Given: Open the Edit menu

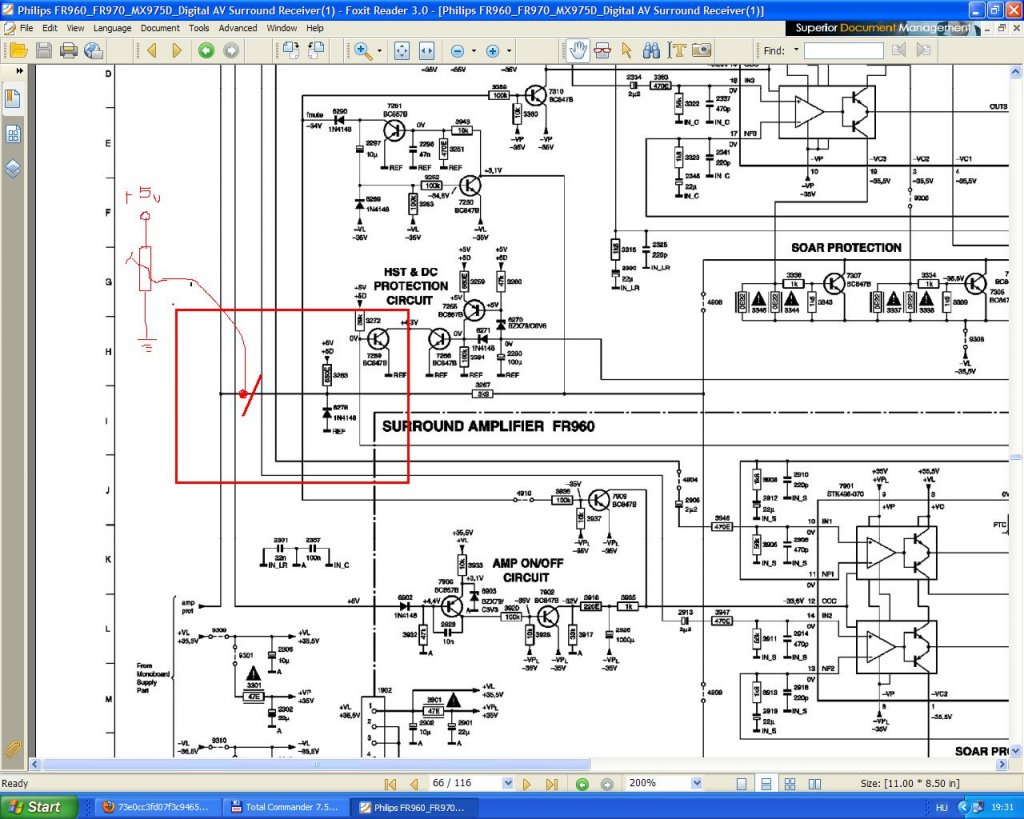Looking at the screenshot, I should pyautogui.click(x=50, y=28).
